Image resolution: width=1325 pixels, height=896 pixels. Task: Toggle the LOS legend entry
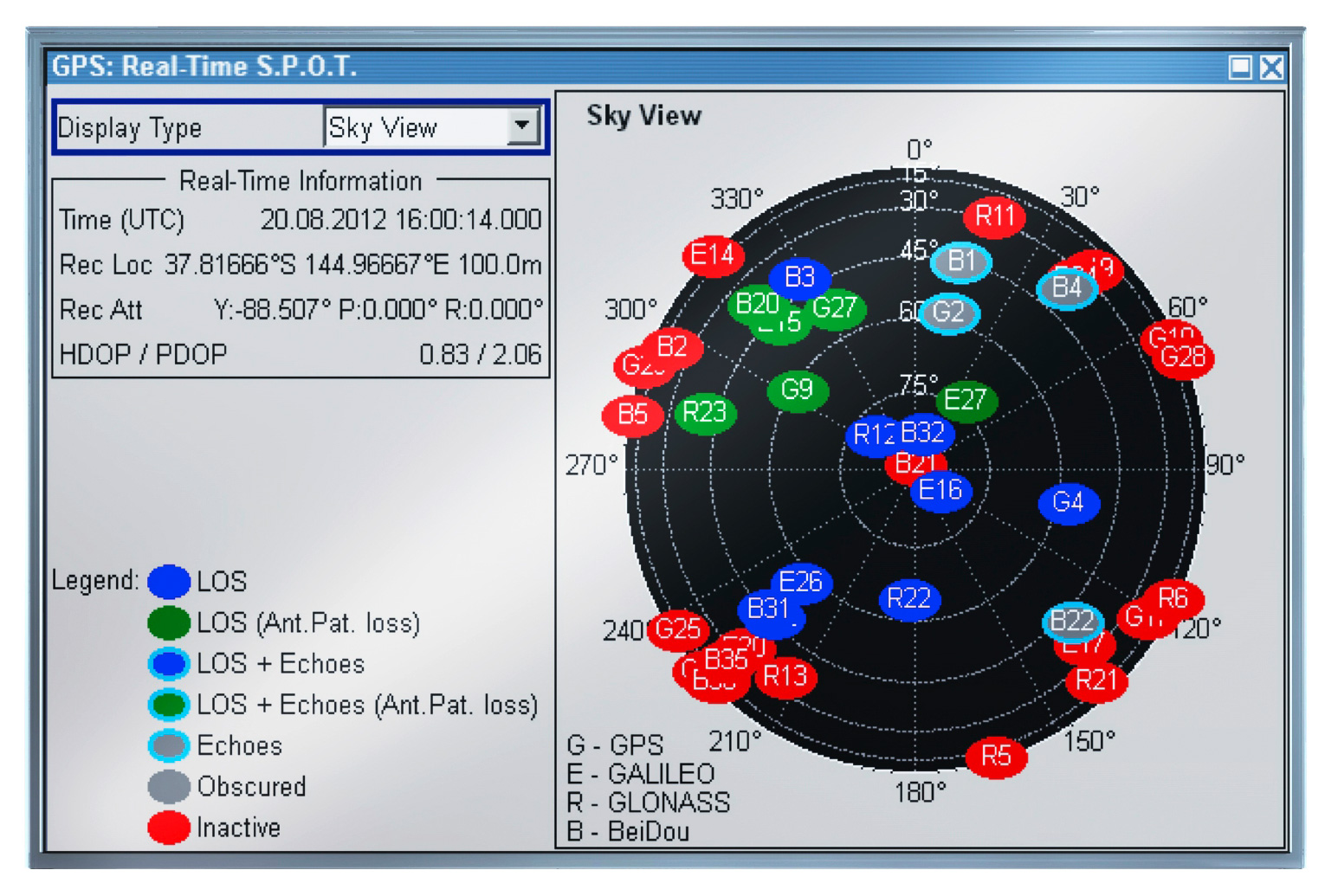click(169, 582)
